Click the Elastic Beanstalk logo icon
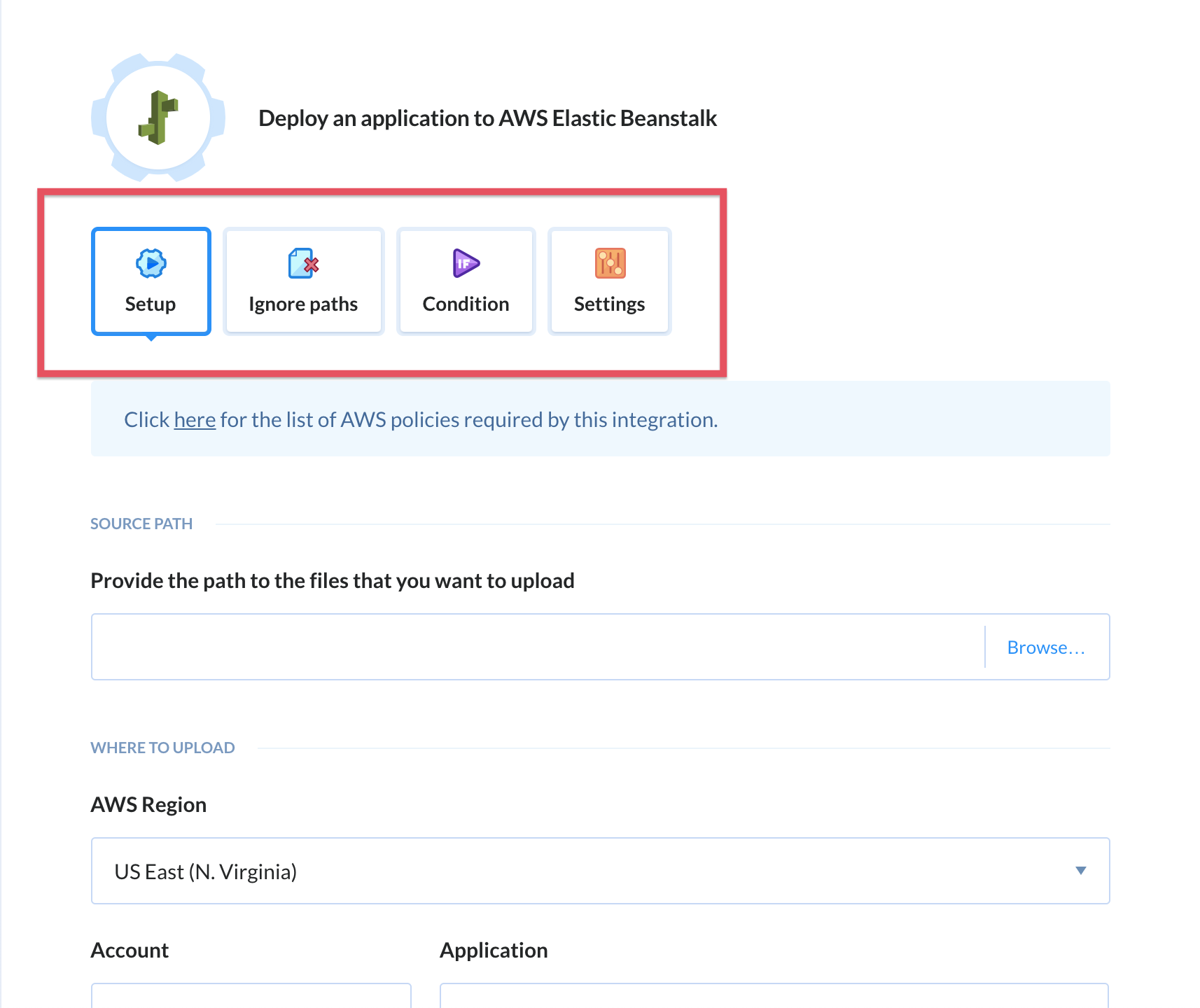Viewport: 1200px width, 1008px height. pyautogui.click(x=158, y=118)
